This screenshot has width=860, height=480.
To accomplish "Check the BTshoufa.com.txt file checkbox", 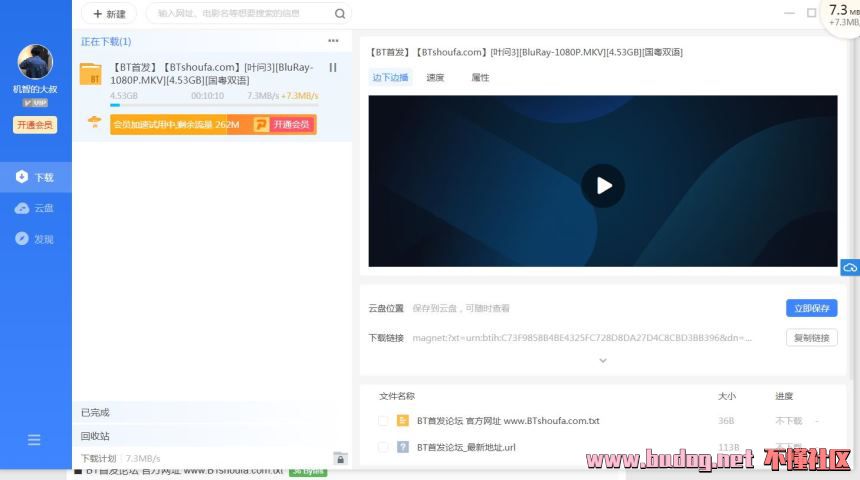I will pos(383,421).
